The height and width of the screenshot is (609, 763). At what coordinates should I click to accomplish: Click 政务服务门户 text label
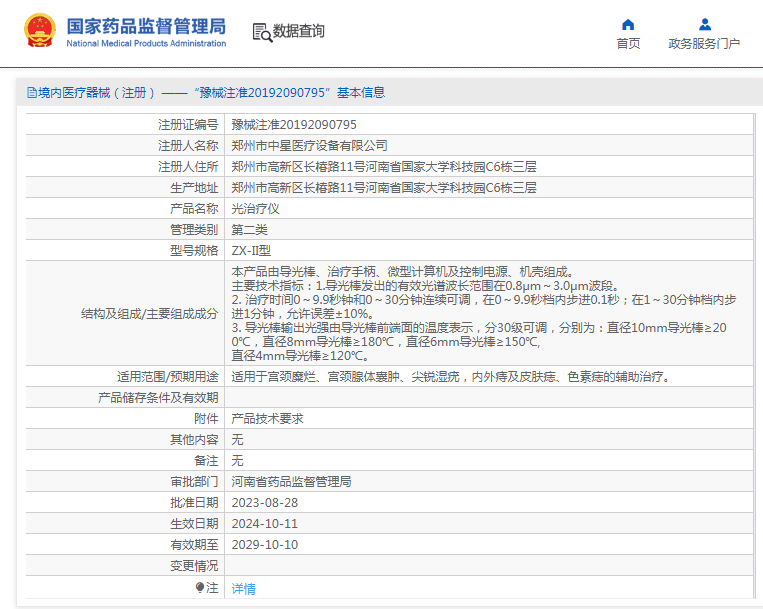point(704,44)
